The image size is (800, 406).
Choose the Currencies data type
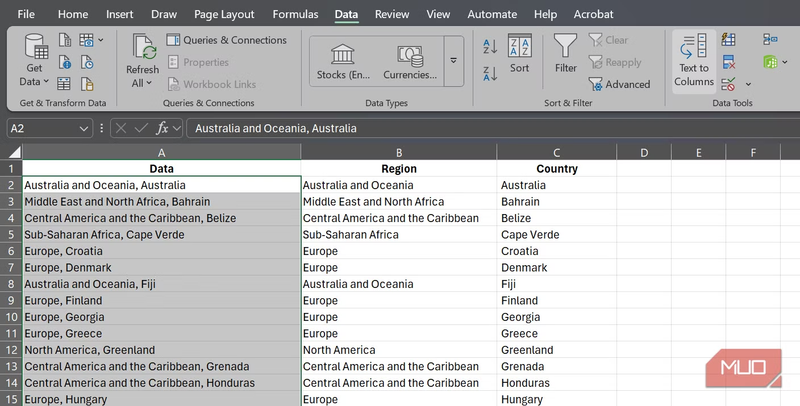point(410,60)
